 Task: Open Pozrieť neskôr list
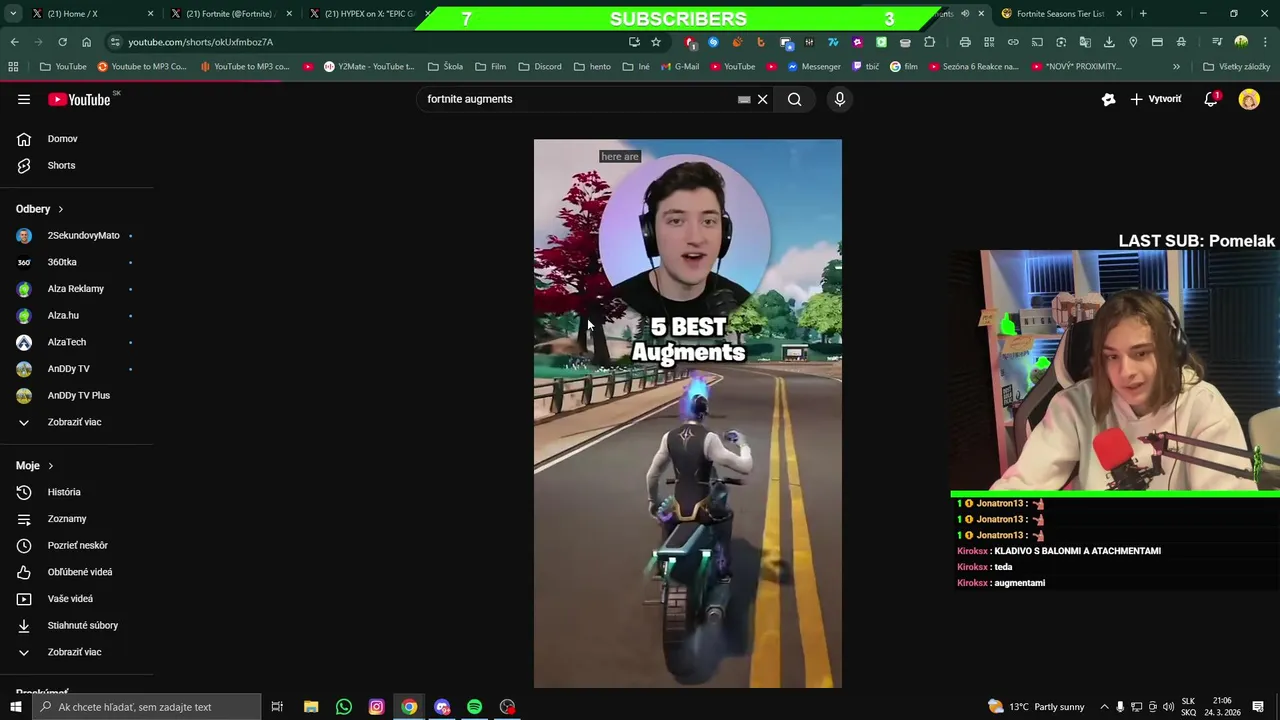[x=76, y=545]
